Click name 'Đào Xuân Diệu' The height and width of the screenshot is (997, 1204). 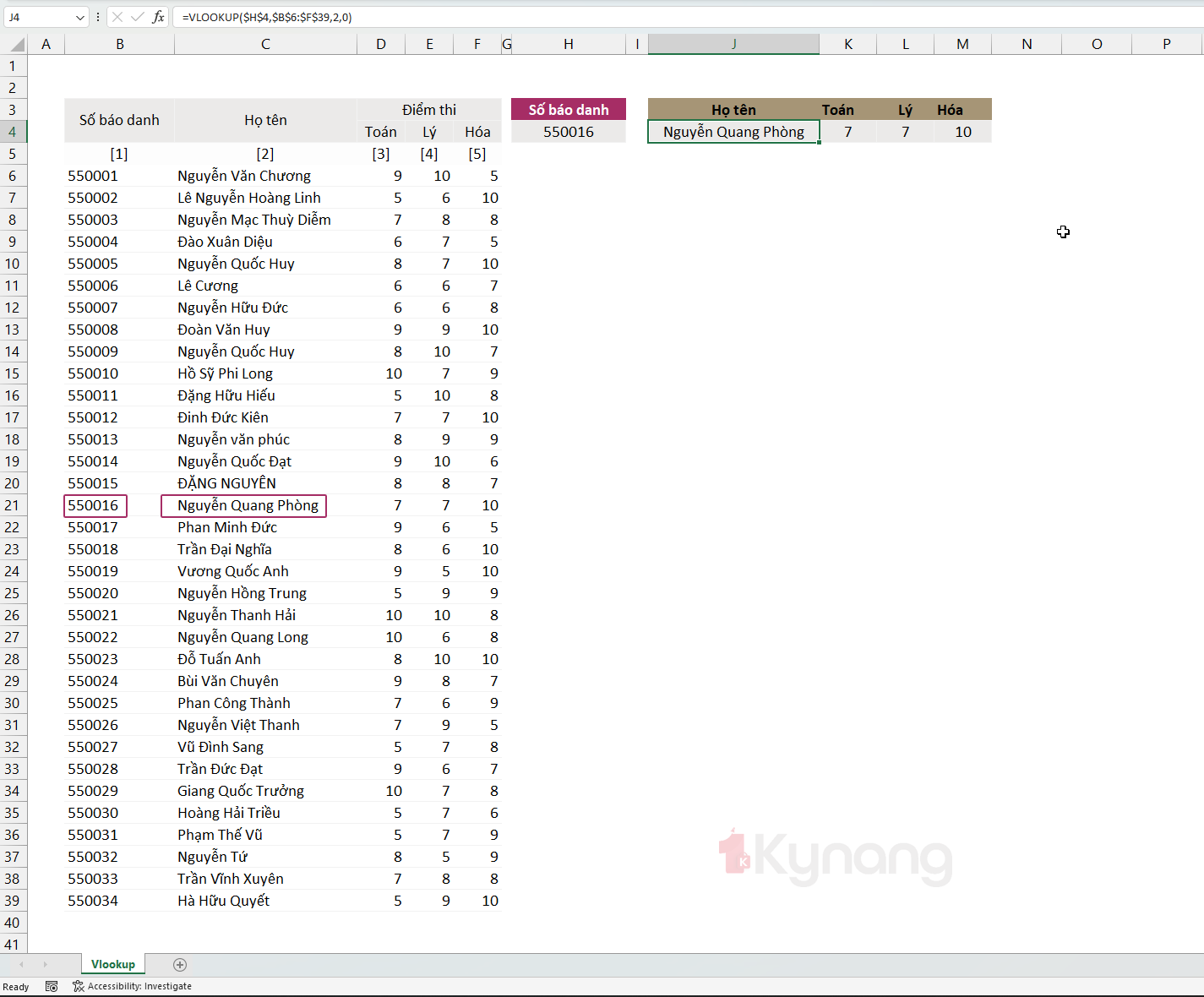225,242
